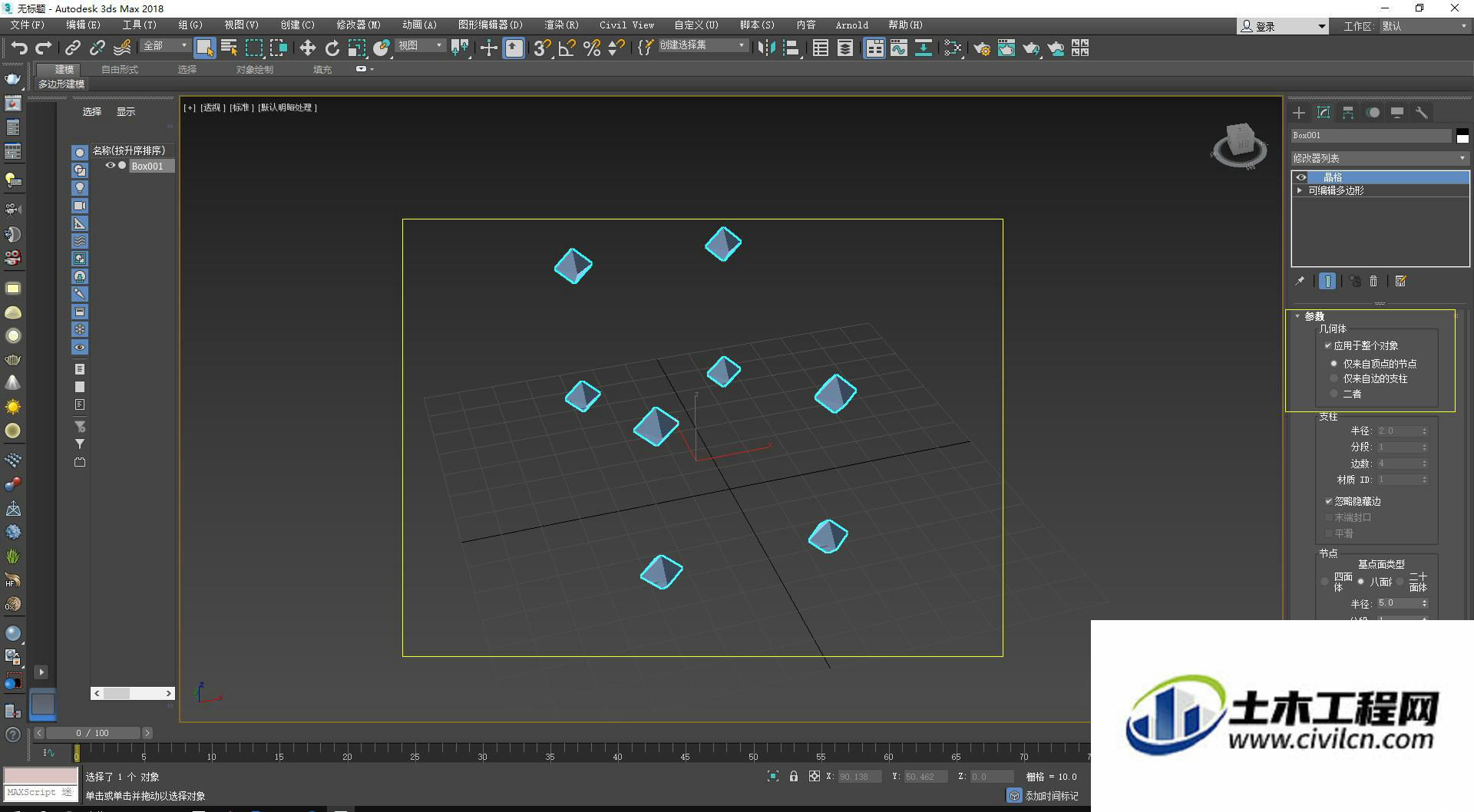The width and height of the screenshot is (1474, 812).
Task: Select 仅来自边的支柱 radio option
Action: point(1334,378)
